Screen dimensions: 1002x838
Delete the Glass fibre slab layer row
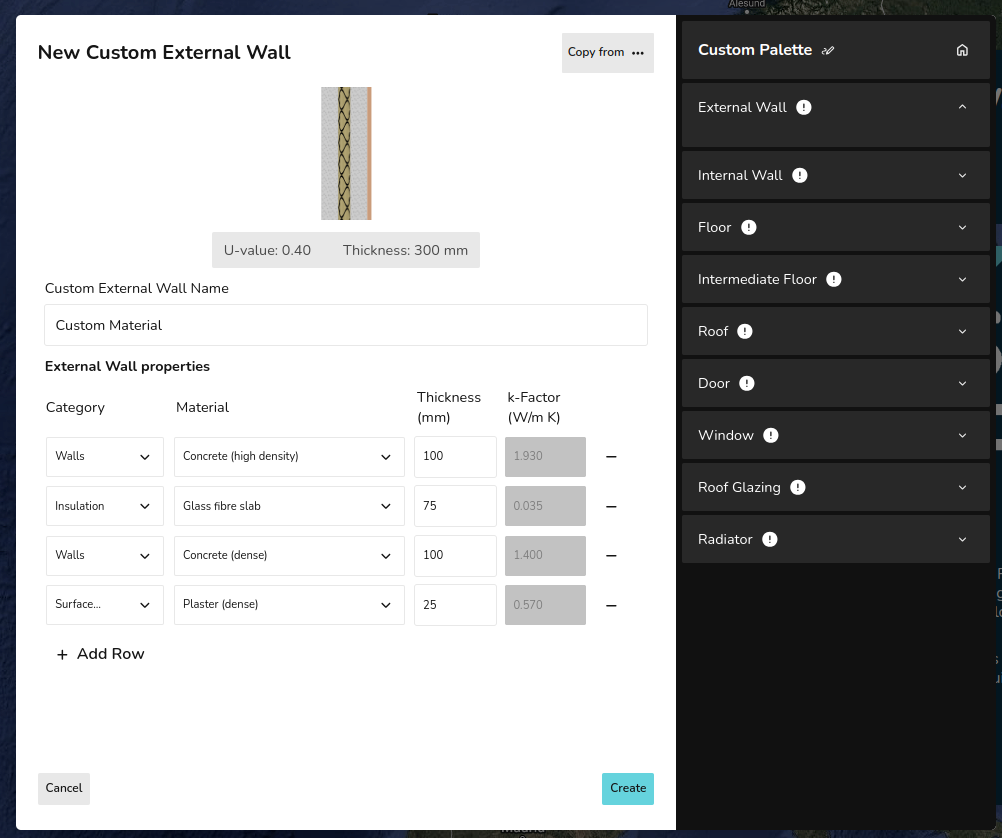[611, 507]
